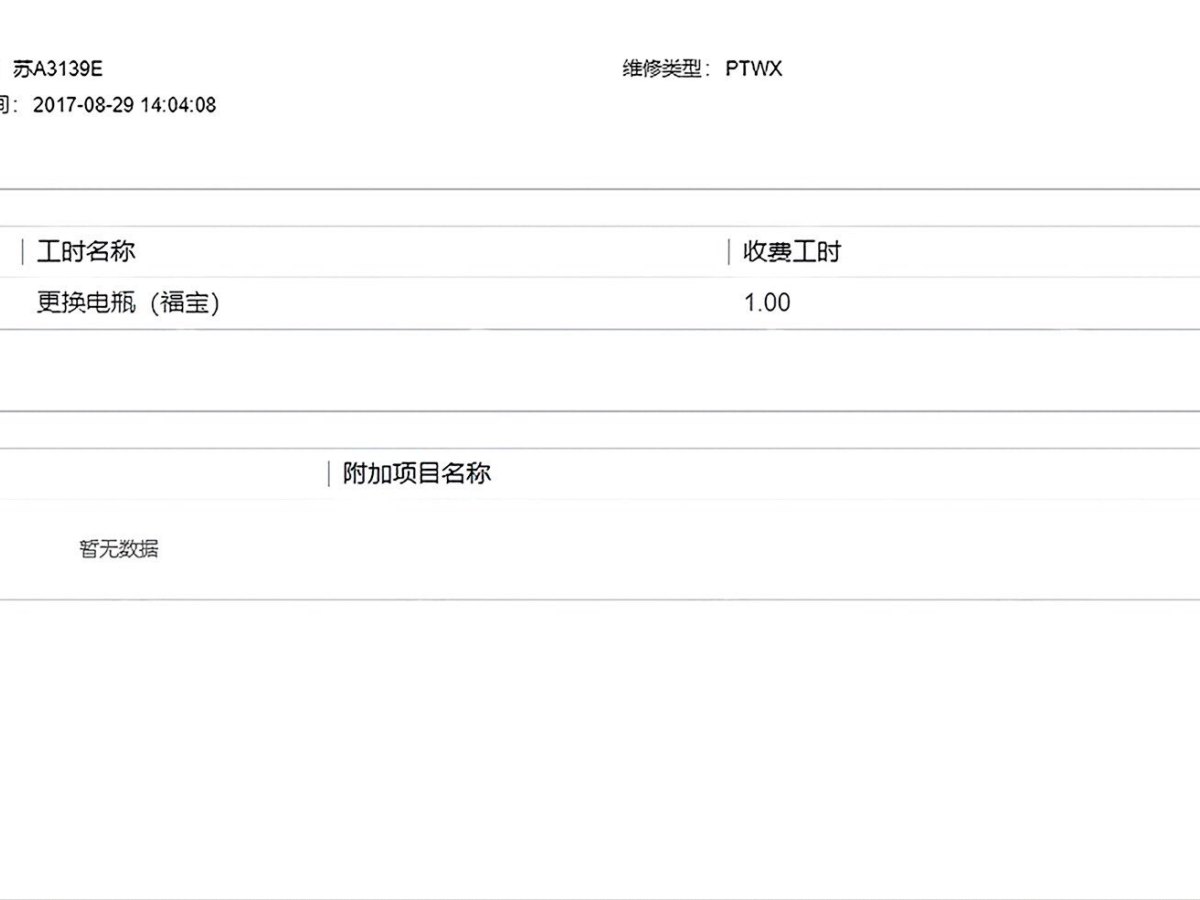Screen dimensions: 1200x900
Task: Click the time 14:04:08
Action: click(178, 104)
